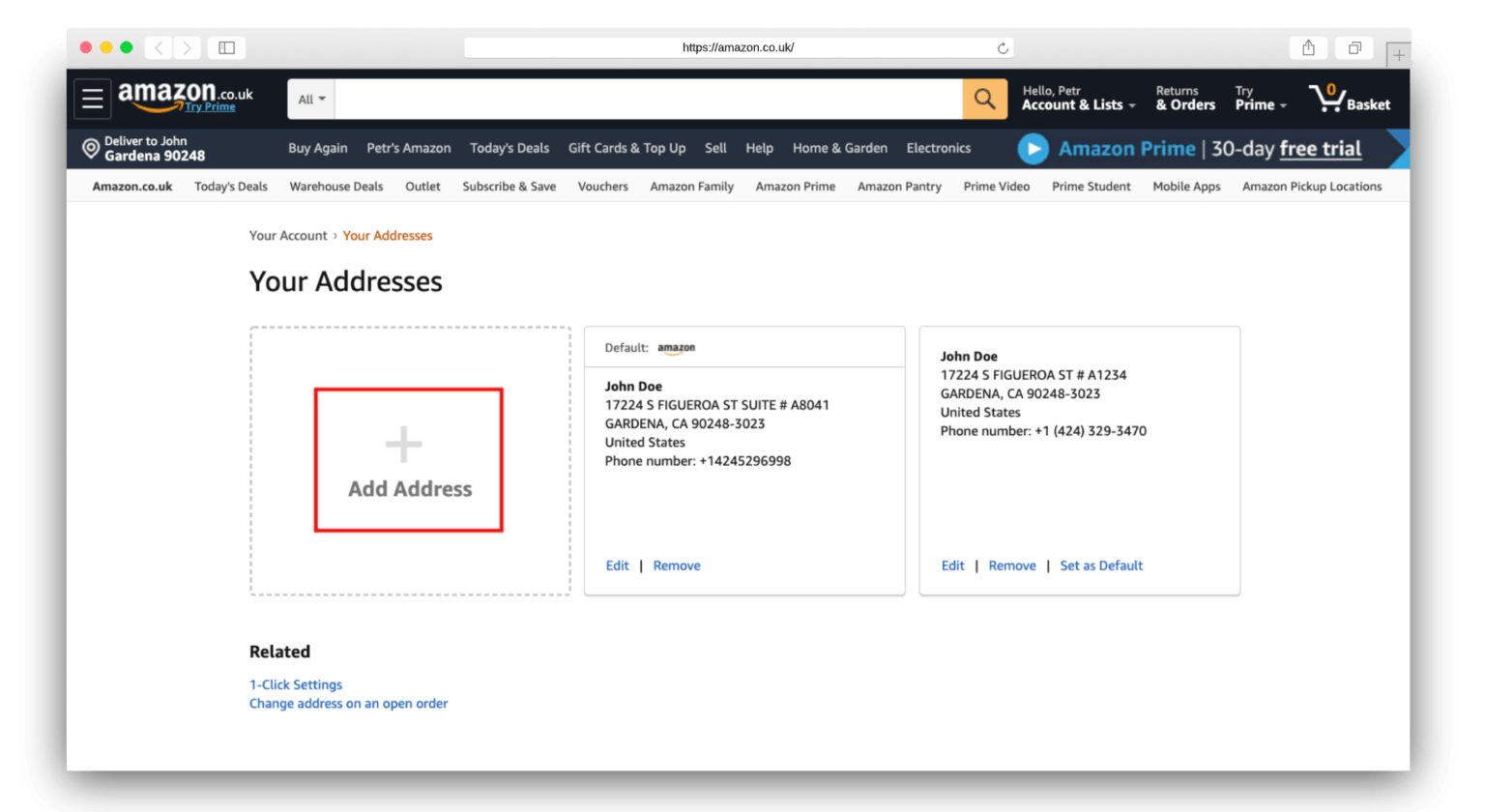Click the Safari address bar
1485x812 pixels.
739,47
